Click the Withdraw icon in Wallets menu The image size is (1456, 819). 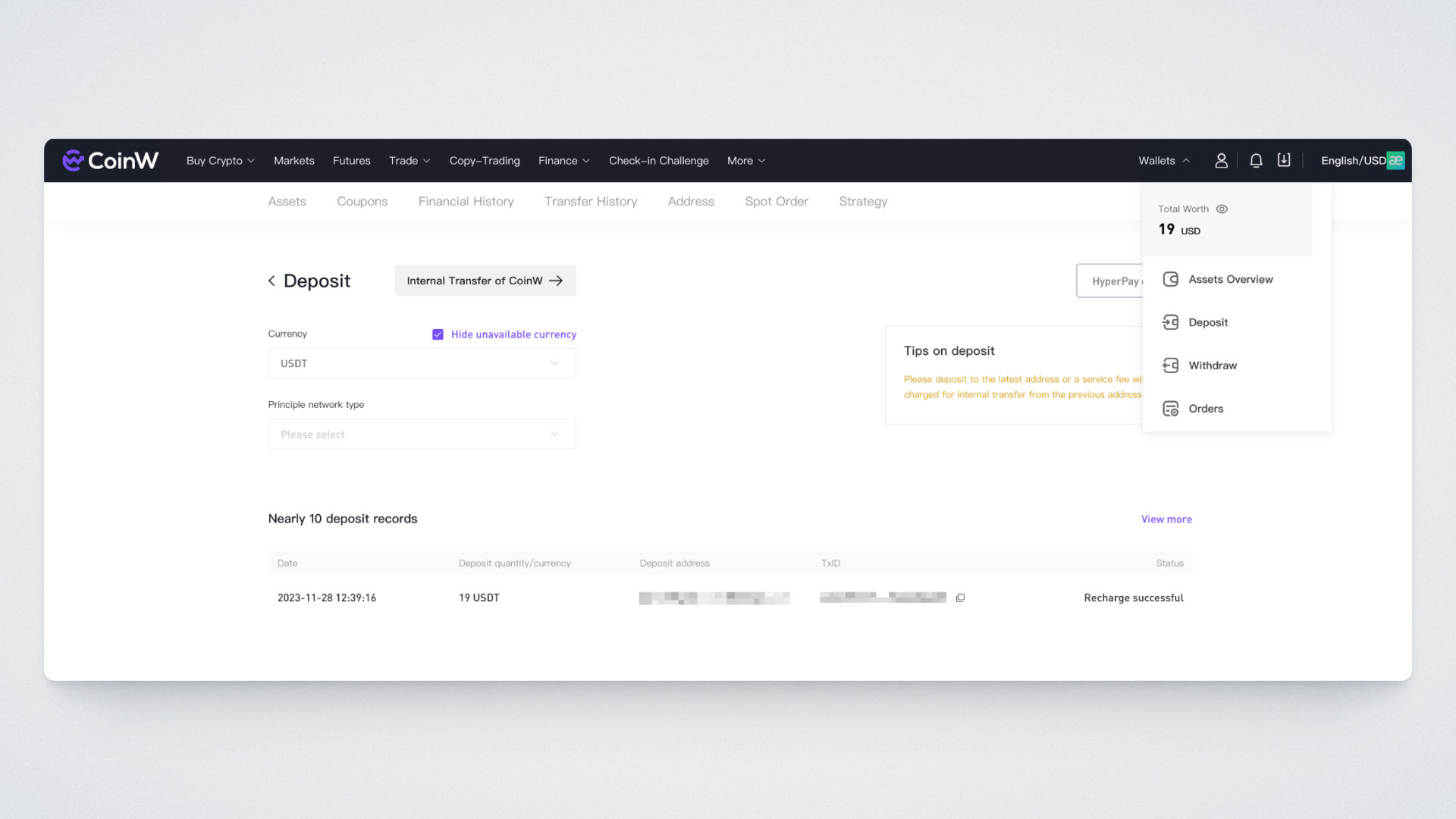1170,366
